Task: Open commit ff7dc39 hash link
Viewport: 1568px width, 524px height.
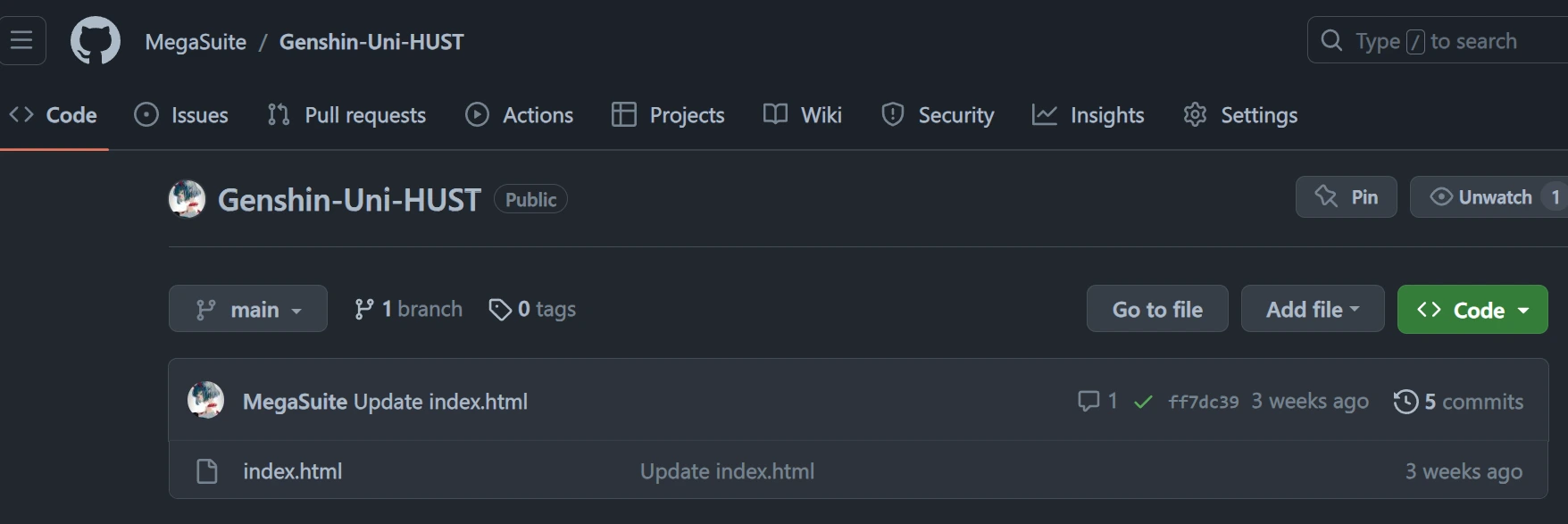Action: (x=1203, y=403)
